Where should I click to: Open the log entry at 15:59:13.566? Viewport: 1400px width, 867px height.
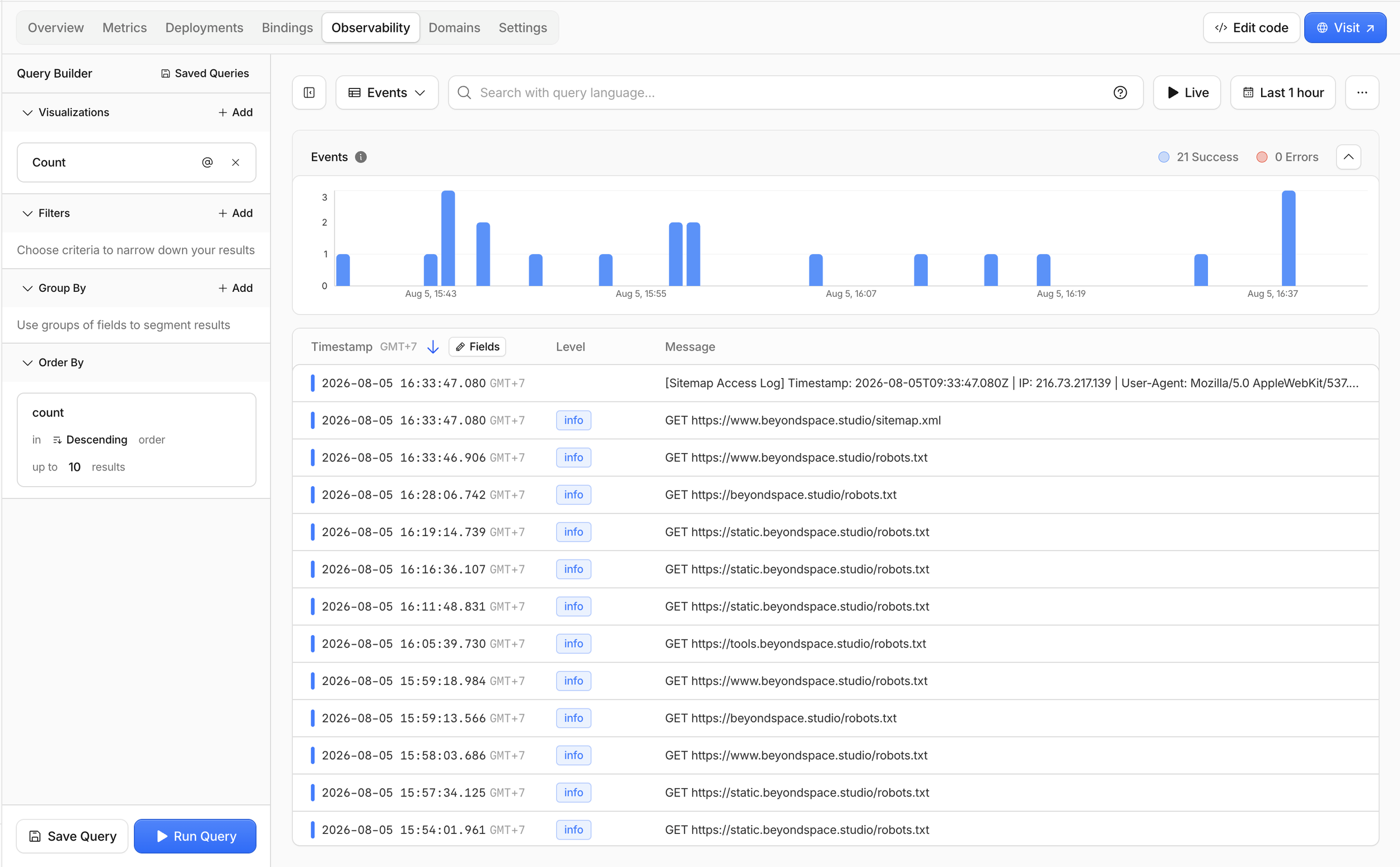pyautogui.click(x=836, y=719)
